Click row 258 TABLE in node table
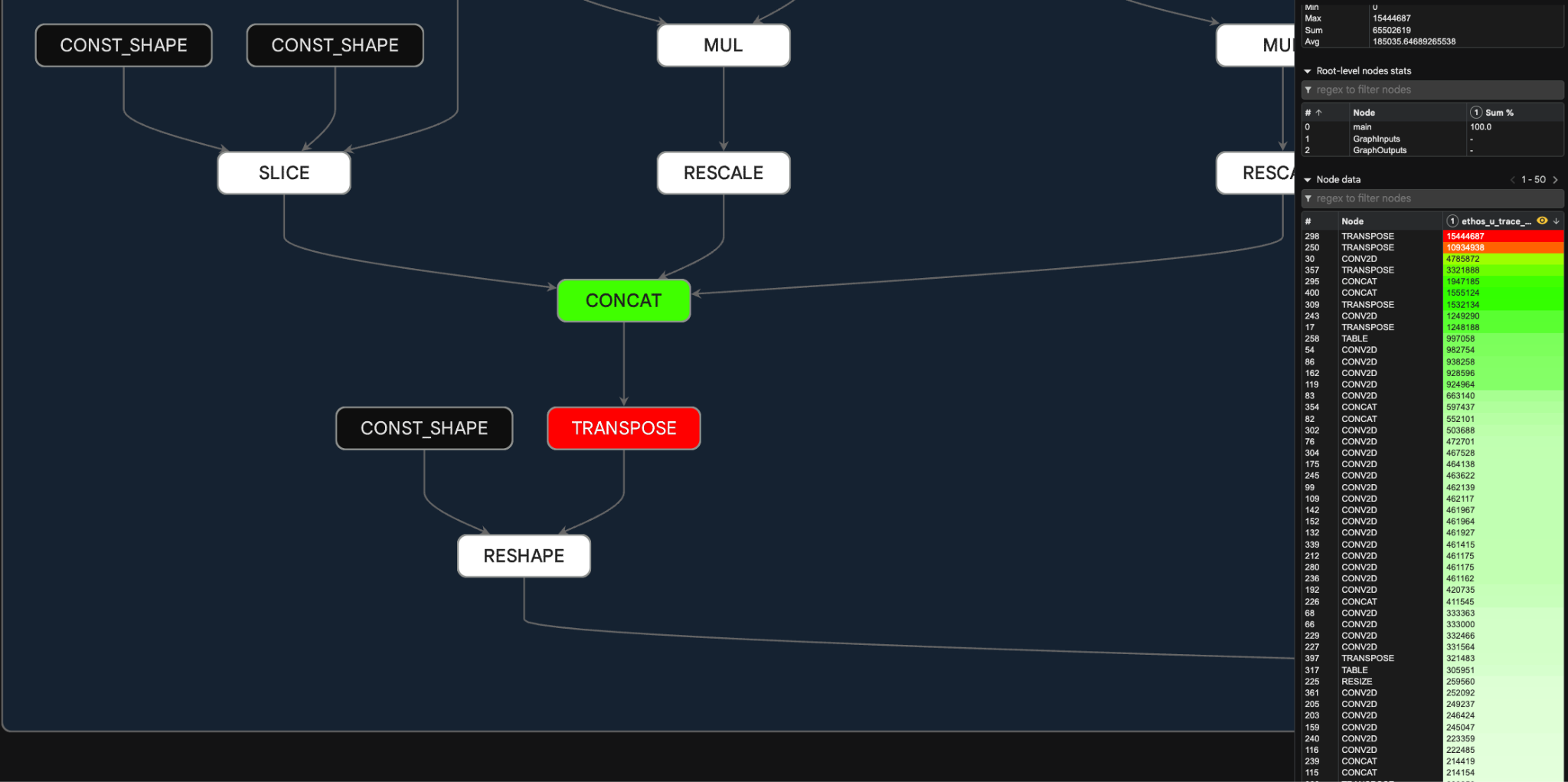Image resolution: width=1568 pixels, height=782 pixels. click(x=1432, y=339)
